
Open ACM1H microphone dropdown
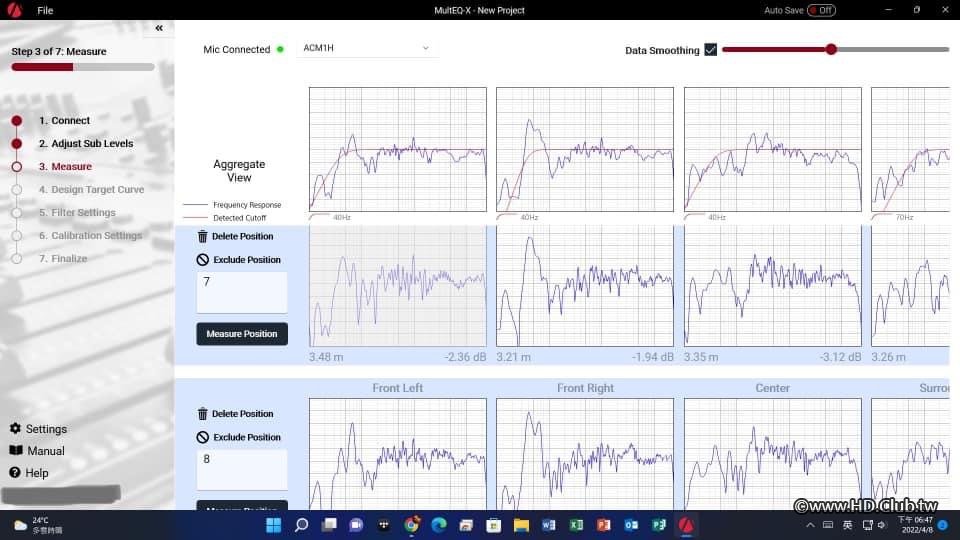click(x=366, y=48)
